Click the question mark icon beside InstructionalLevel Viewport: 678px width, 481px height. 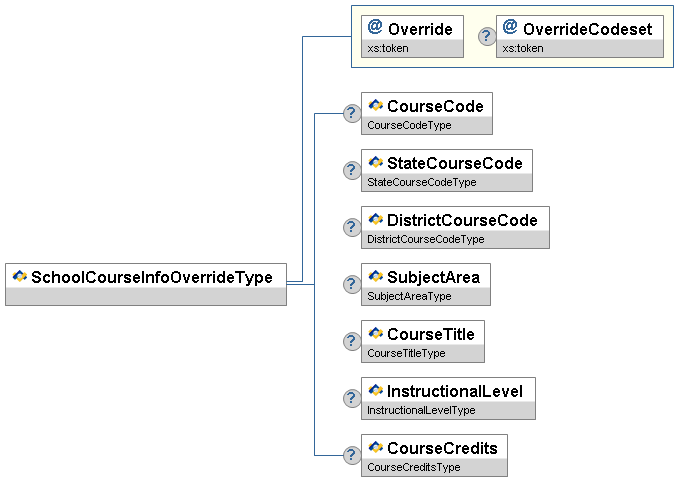coord(351,398)
